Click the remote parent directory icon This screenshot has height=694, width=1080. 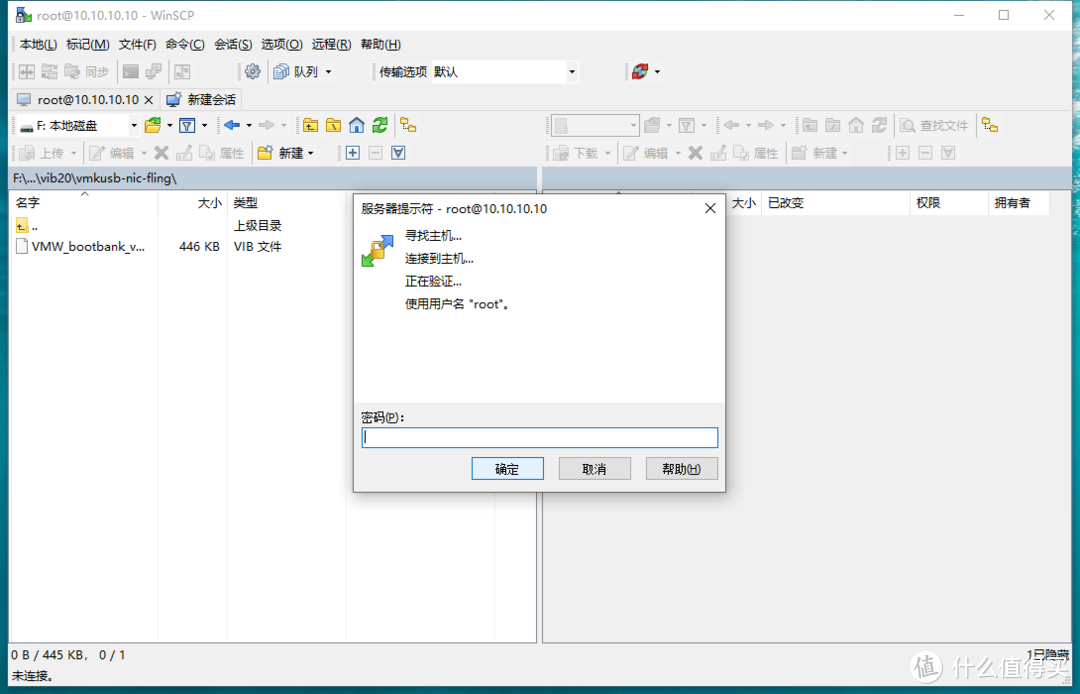[x=810, y=125]
